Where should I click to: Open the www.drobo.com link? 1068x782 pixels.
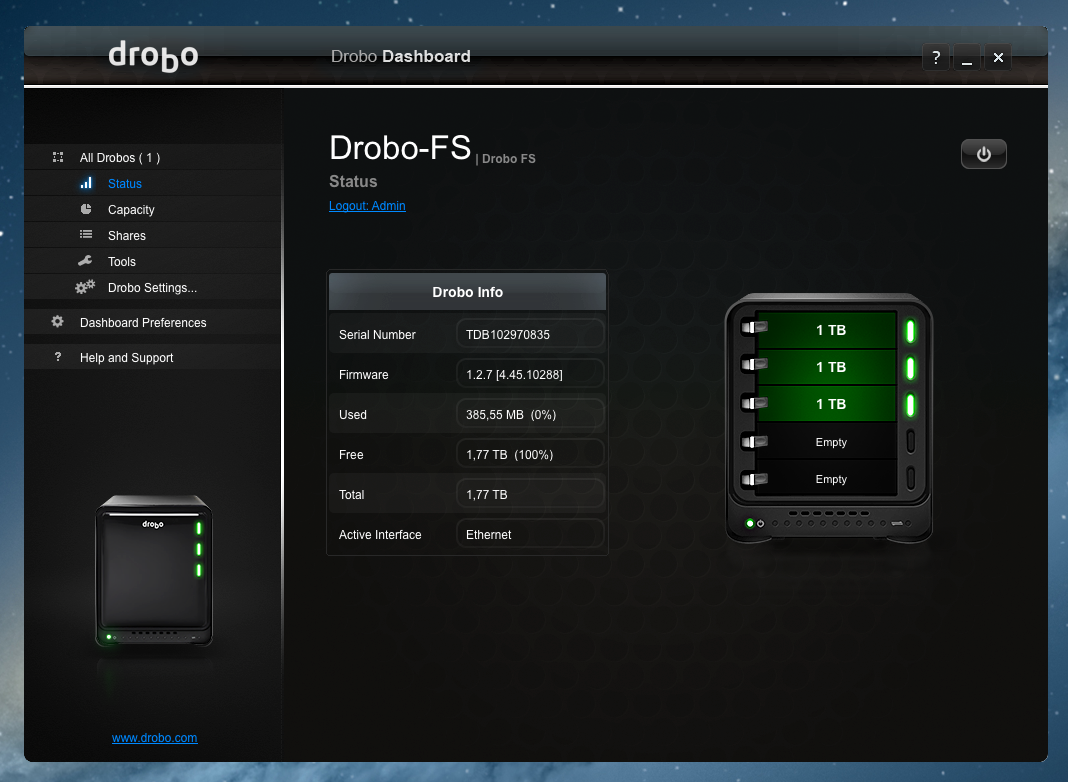[155, 738]
